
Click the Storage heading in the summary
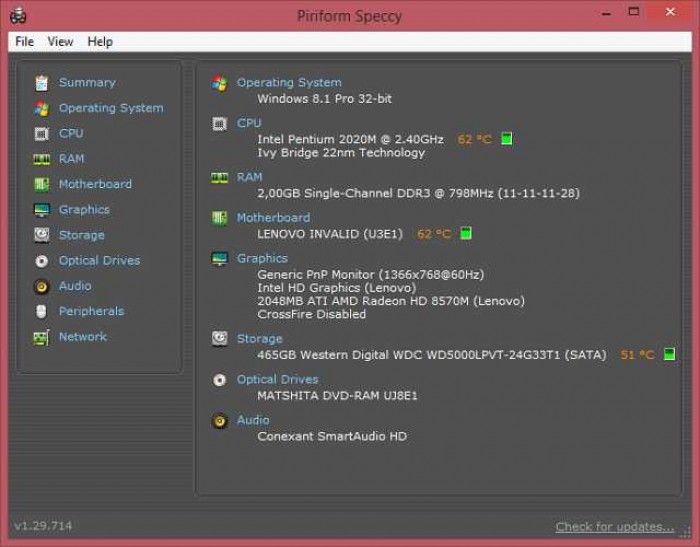[259, 339]
